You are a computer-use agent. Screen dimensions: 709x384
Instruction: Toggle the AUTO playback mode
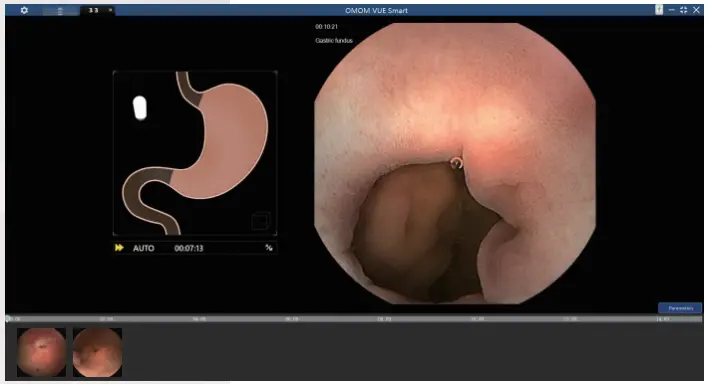(143, 248)
